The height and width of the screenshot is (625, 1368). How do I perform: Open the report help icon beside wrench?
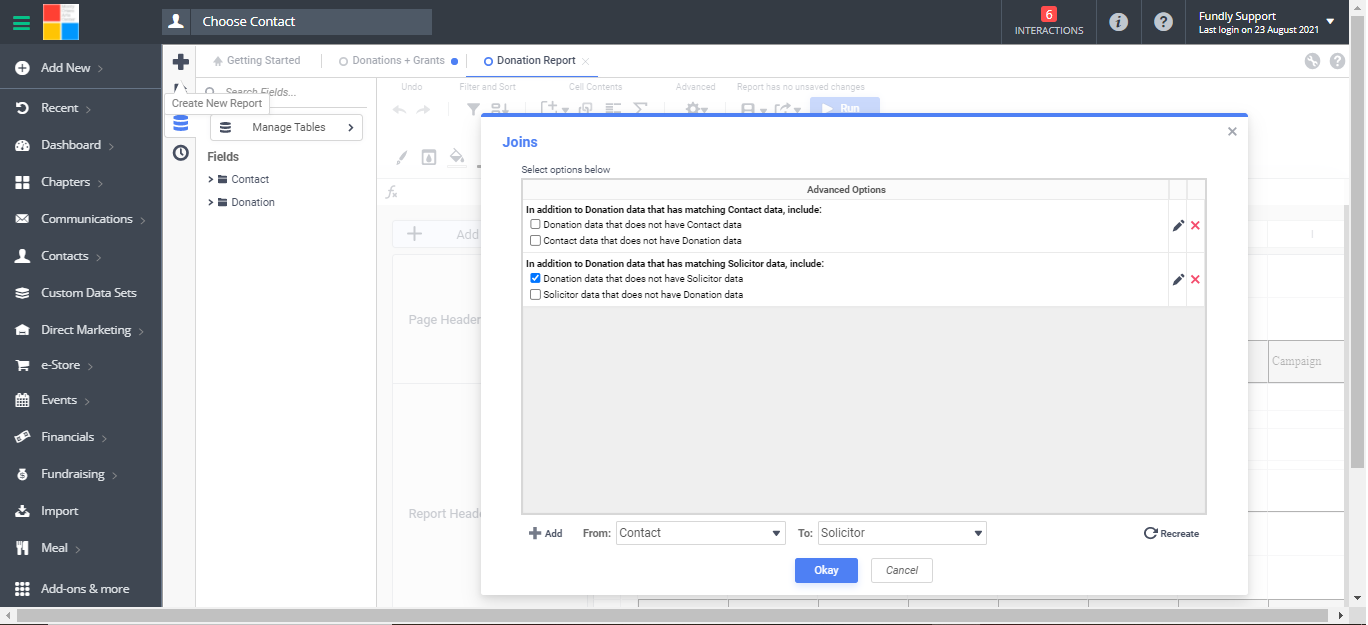(1337, 61)
